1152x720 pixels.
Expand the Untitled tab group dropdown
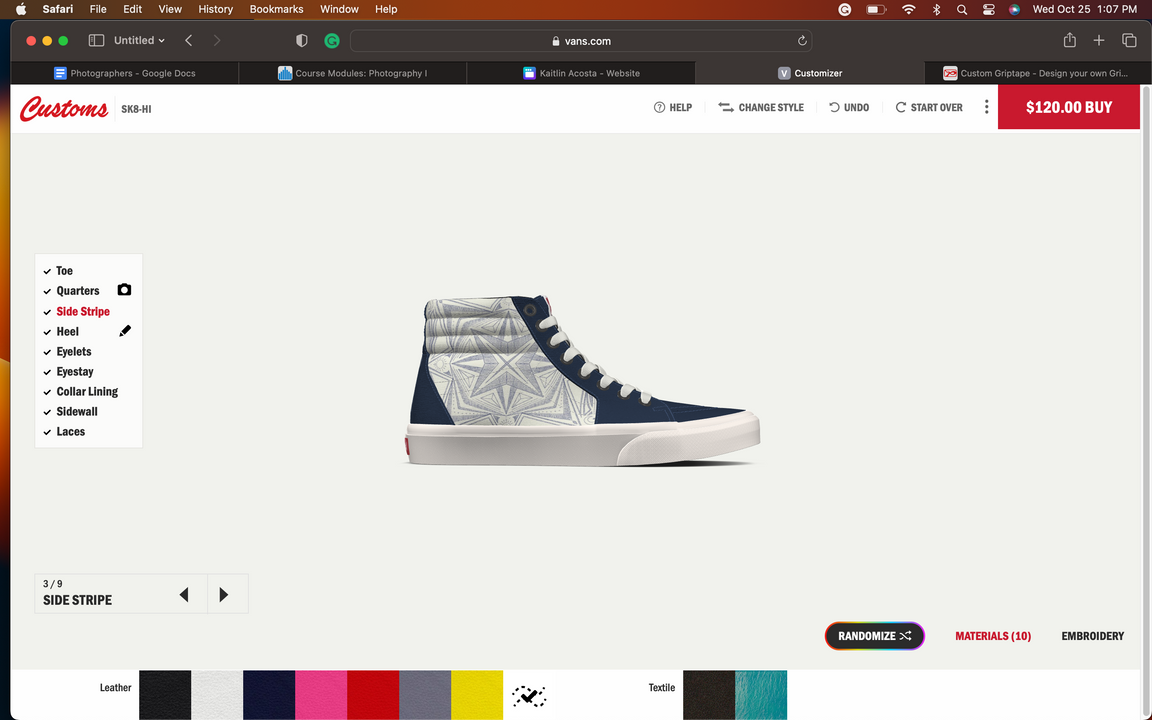(139, 41)
